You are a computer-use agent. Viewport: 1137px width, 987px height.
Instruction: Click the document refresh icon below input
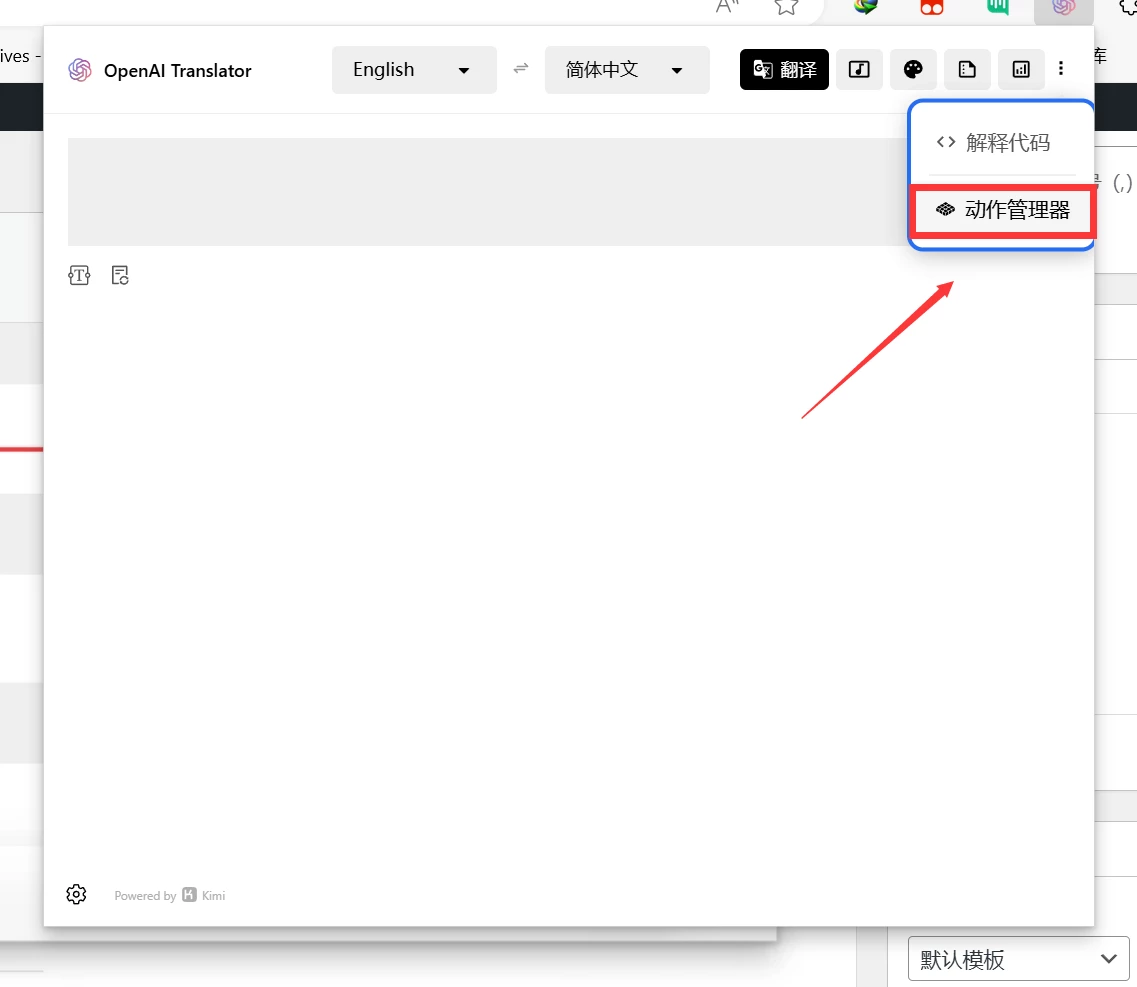[x=120, y=276]
